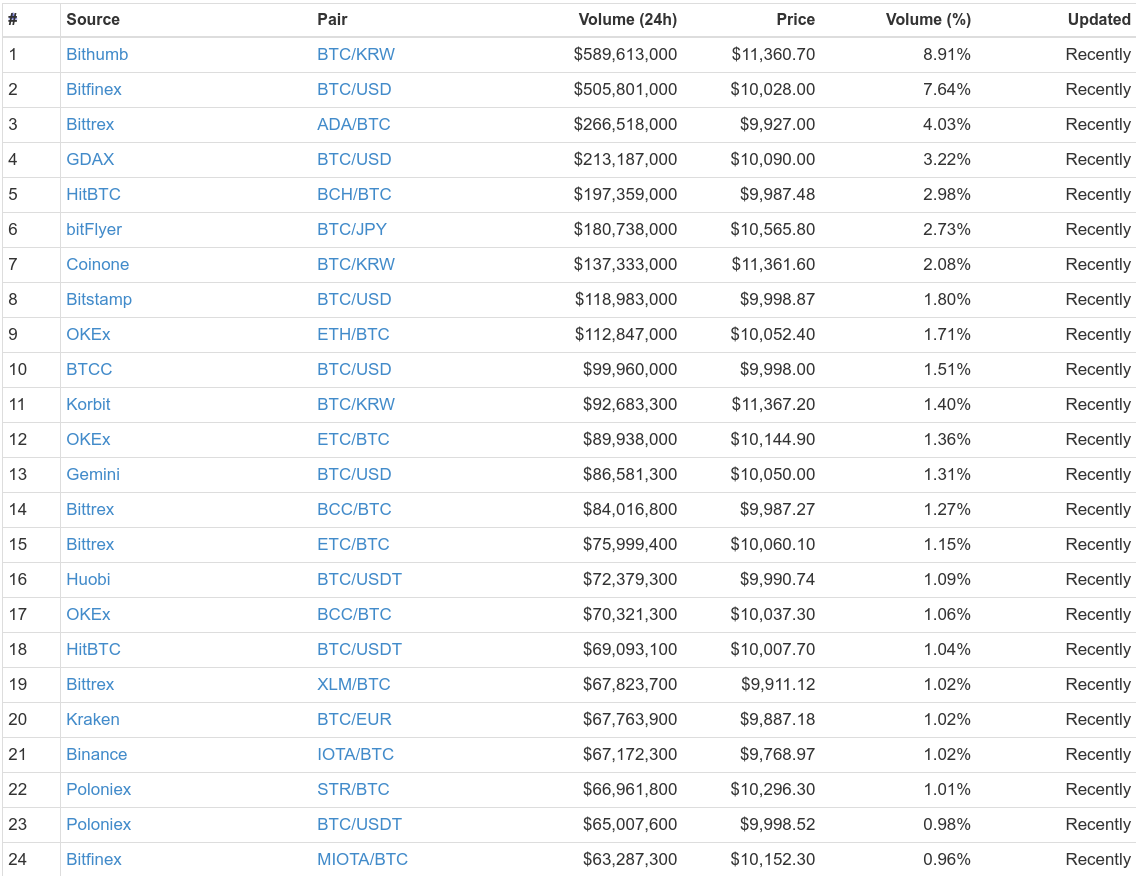Open the Bitfinex link in row 2

click(94, 90)
